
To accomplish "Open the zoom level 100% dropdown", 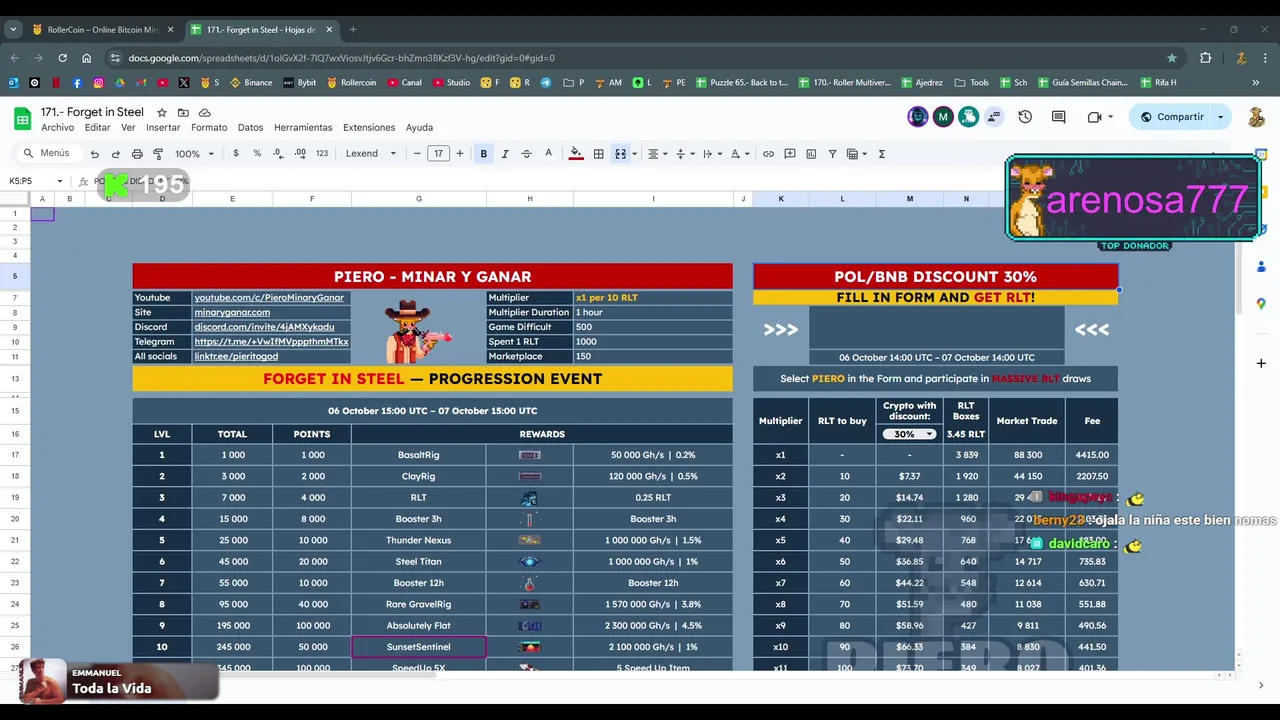I will tap(194, 154).
